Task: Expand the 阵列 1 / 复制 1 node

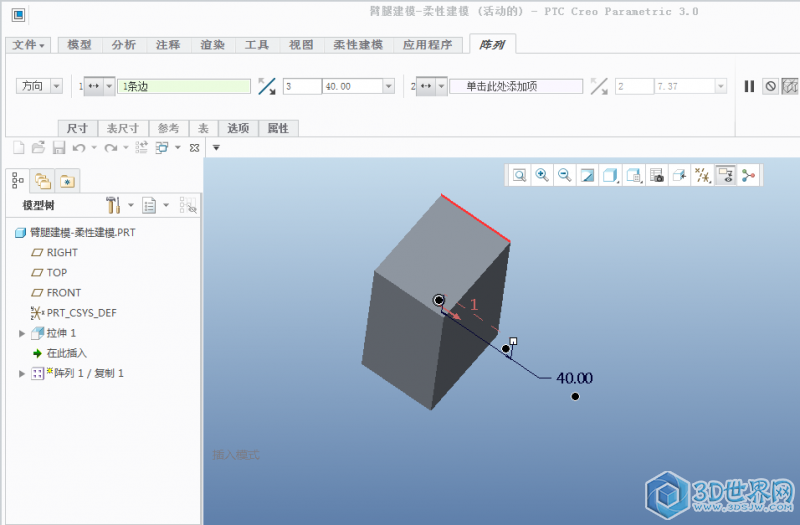Action: [x=22, y=373]
